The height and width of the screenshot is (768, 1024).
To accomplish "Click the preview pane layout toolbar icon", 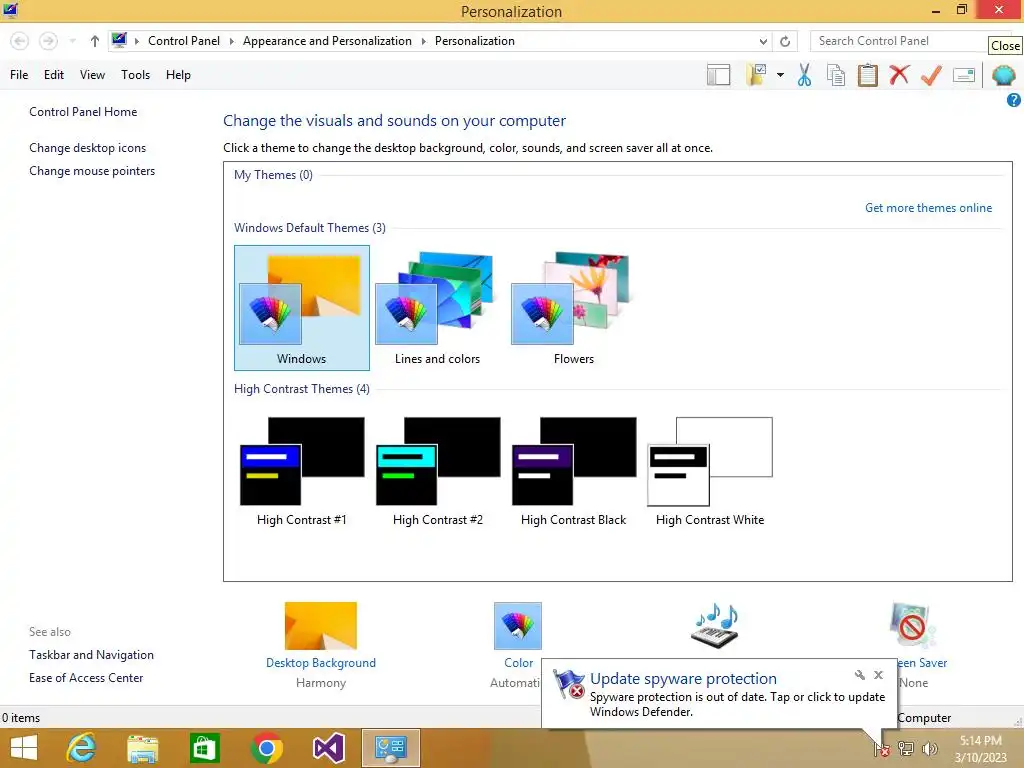I will [718, 75].
